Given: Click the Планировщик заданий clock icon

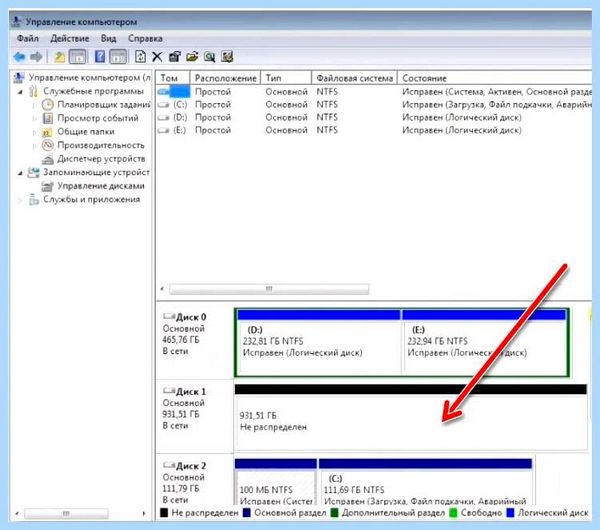Looking at the screenshot, I should [47, 104].
